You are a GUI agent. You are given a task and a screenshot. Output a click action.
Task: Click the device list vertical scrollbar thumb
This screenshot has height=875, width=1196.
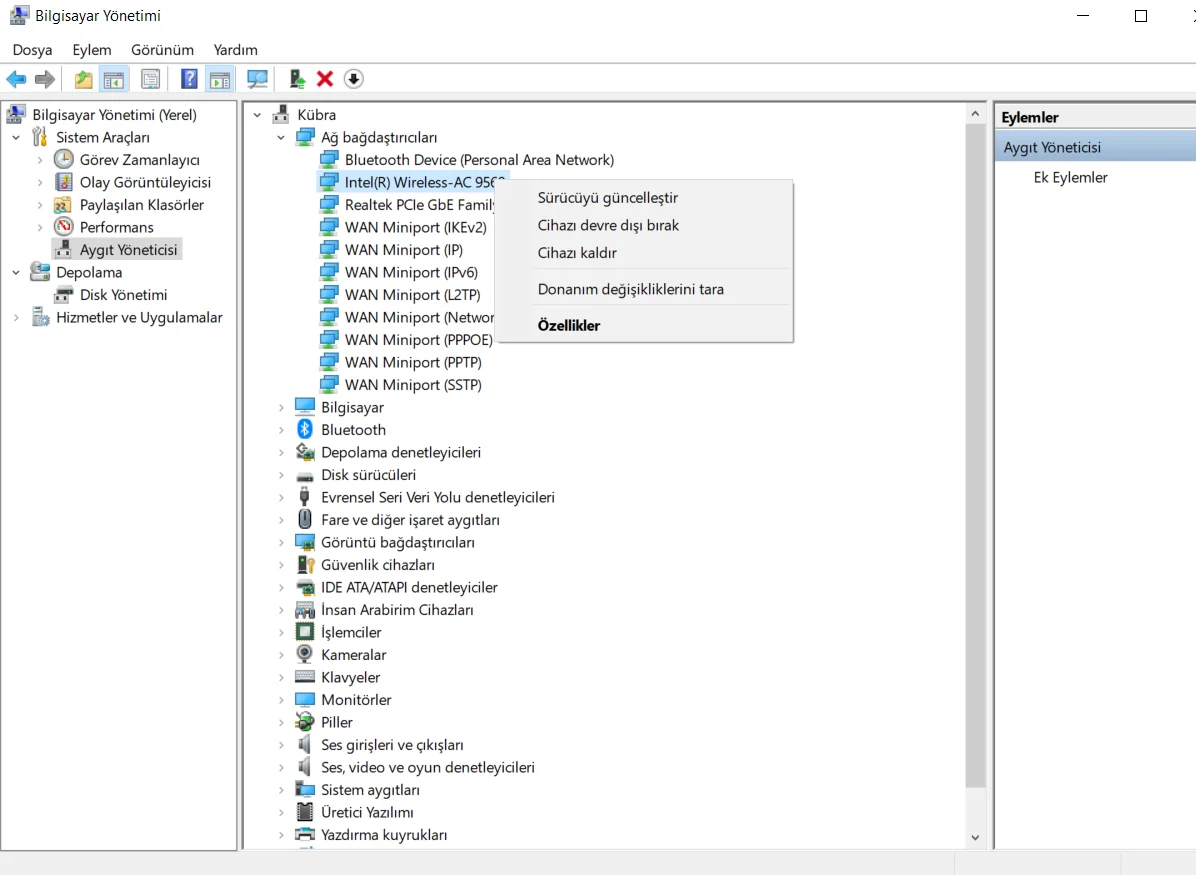[975, 455]
